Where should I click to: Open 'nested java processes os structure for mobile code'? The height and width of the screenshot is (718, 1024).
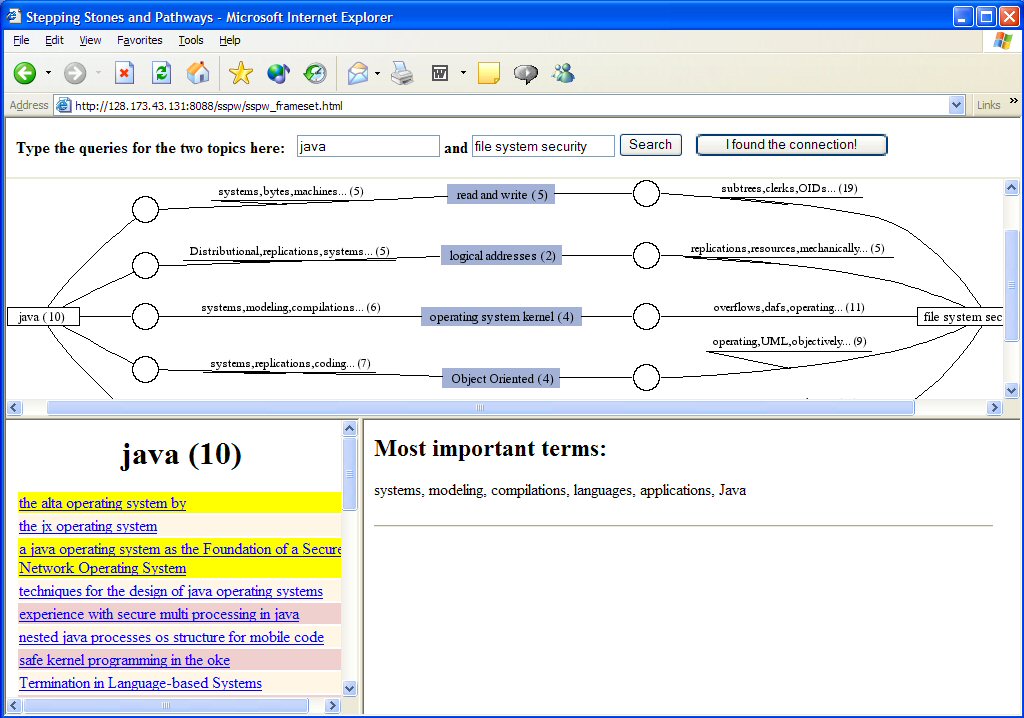tap(171, 637)
